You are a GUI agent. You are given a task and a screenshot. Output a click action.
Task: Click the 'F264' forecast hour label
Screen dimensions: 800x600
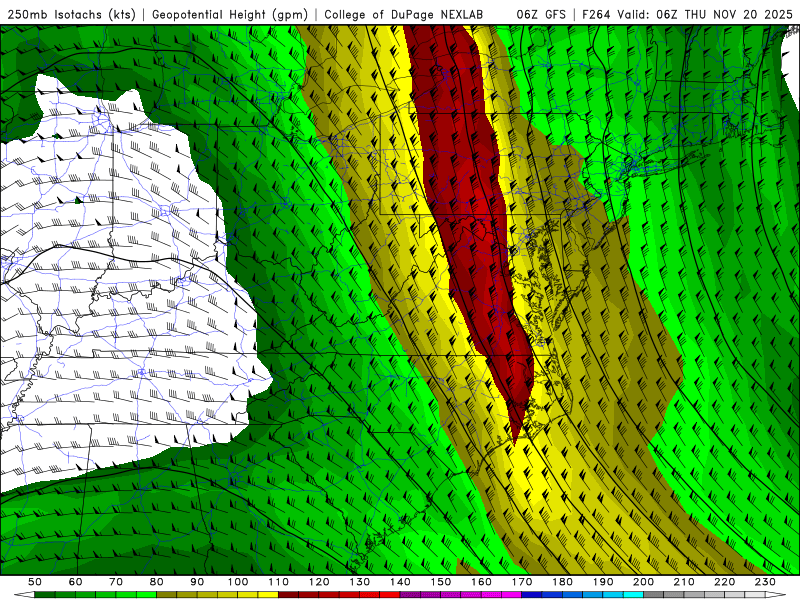click(x=596, y=15)
